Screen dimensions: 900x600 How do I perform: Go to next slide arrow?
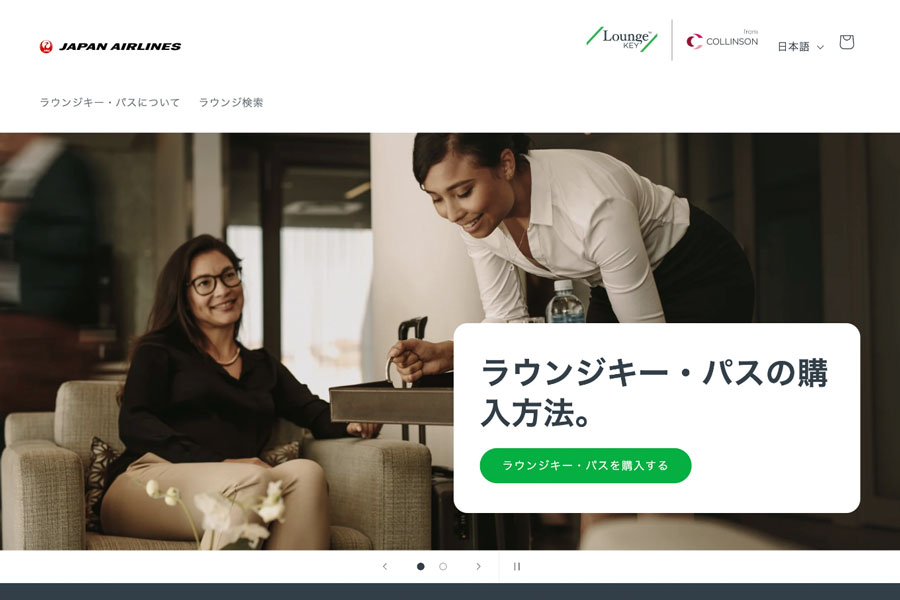[x=478, y=566]
